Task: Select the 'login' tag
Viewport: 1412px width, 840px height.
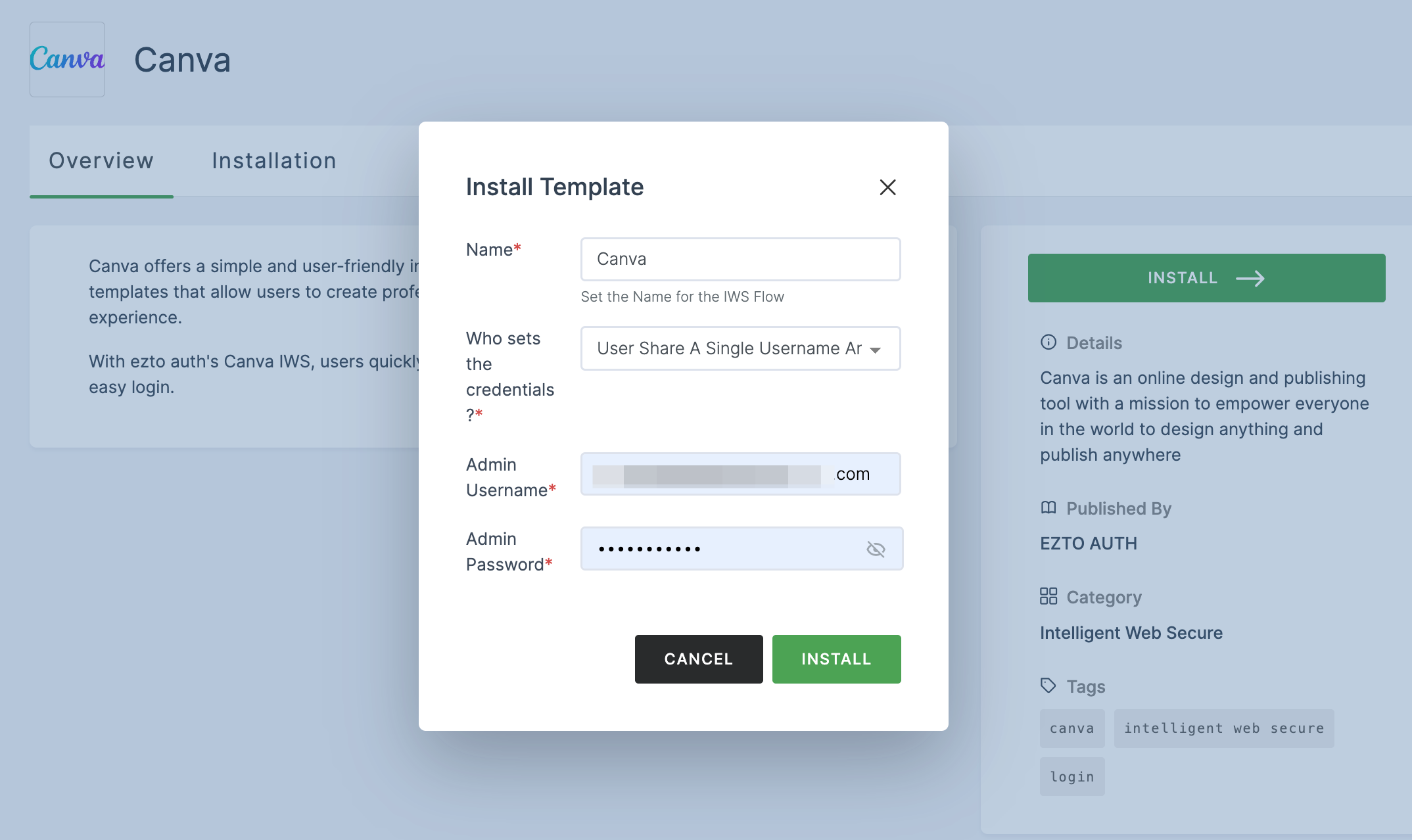Action: (1072, 777)
